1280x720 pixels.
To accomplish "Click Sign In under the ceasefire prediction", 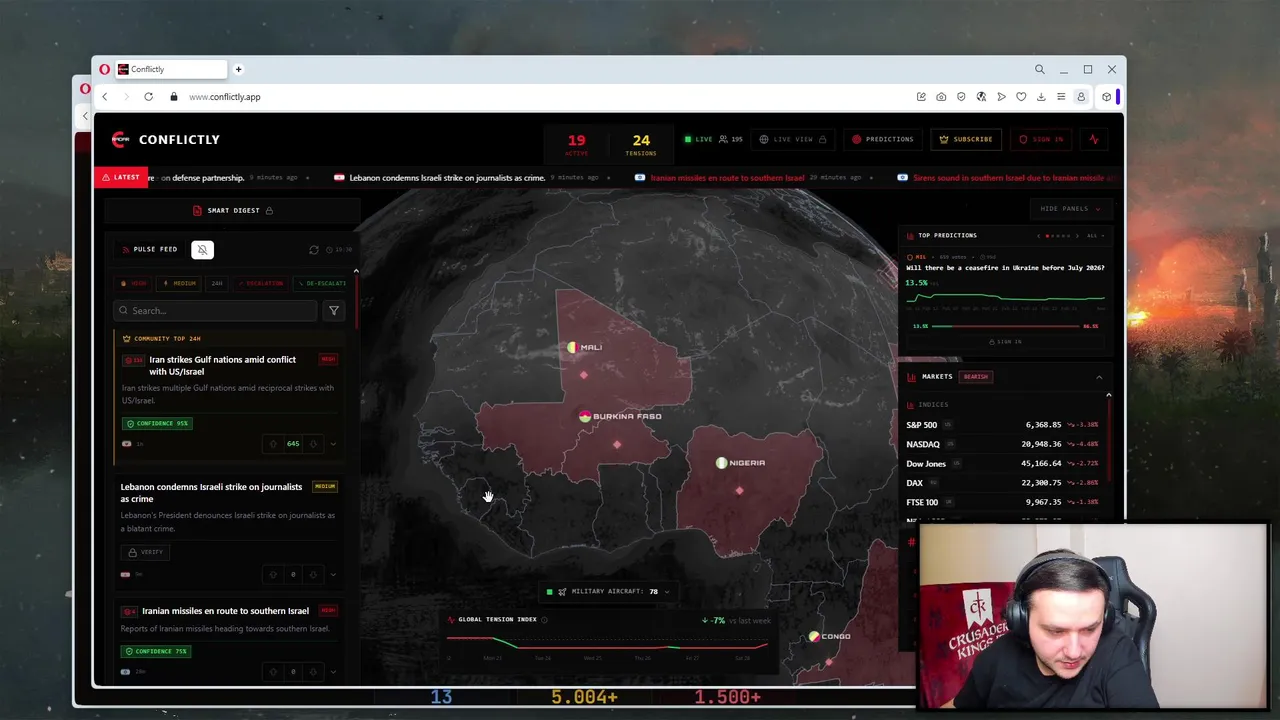I will click(x=1005, y=342).
